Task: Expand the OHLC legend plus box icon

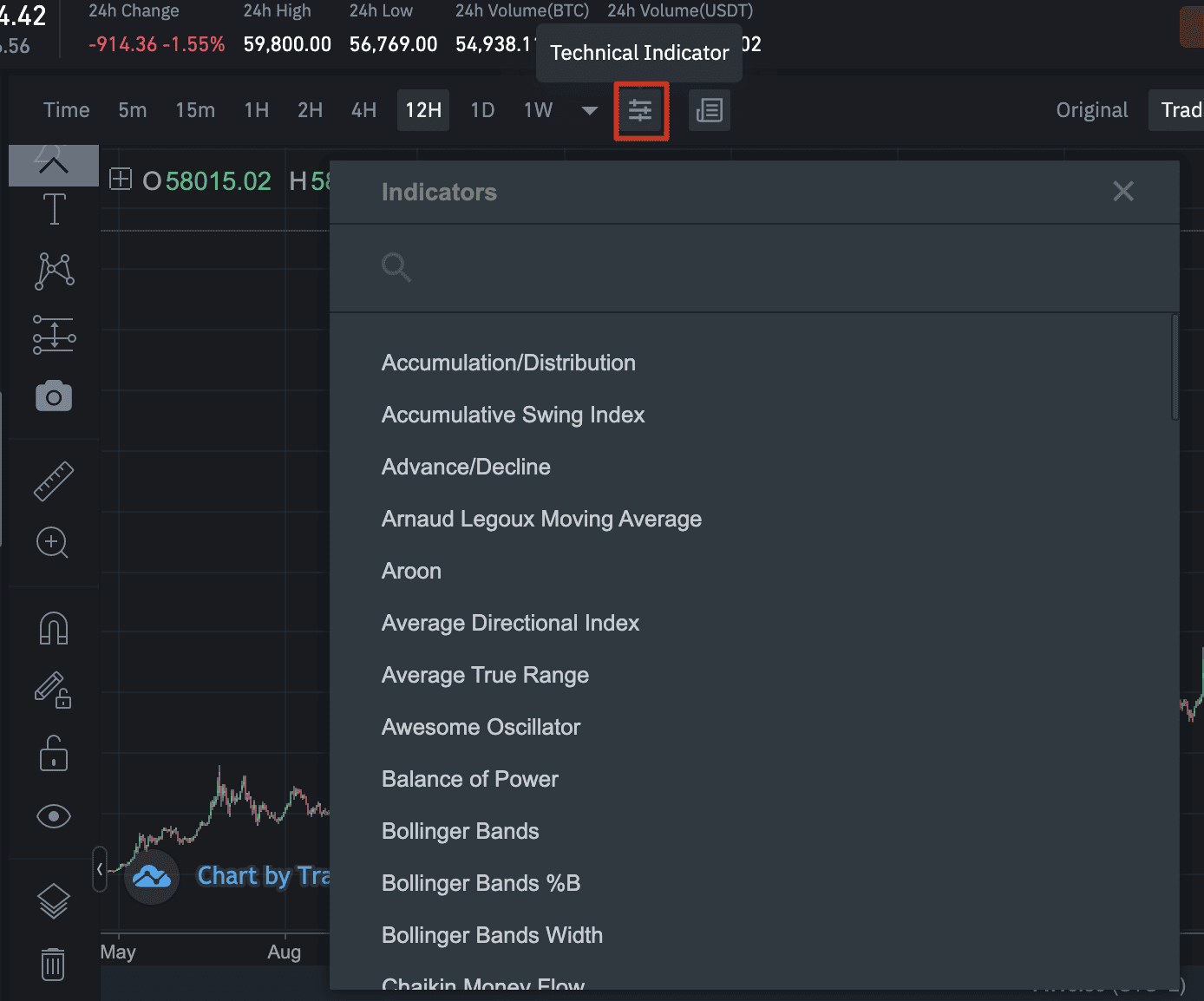Action: click(121, 180)
